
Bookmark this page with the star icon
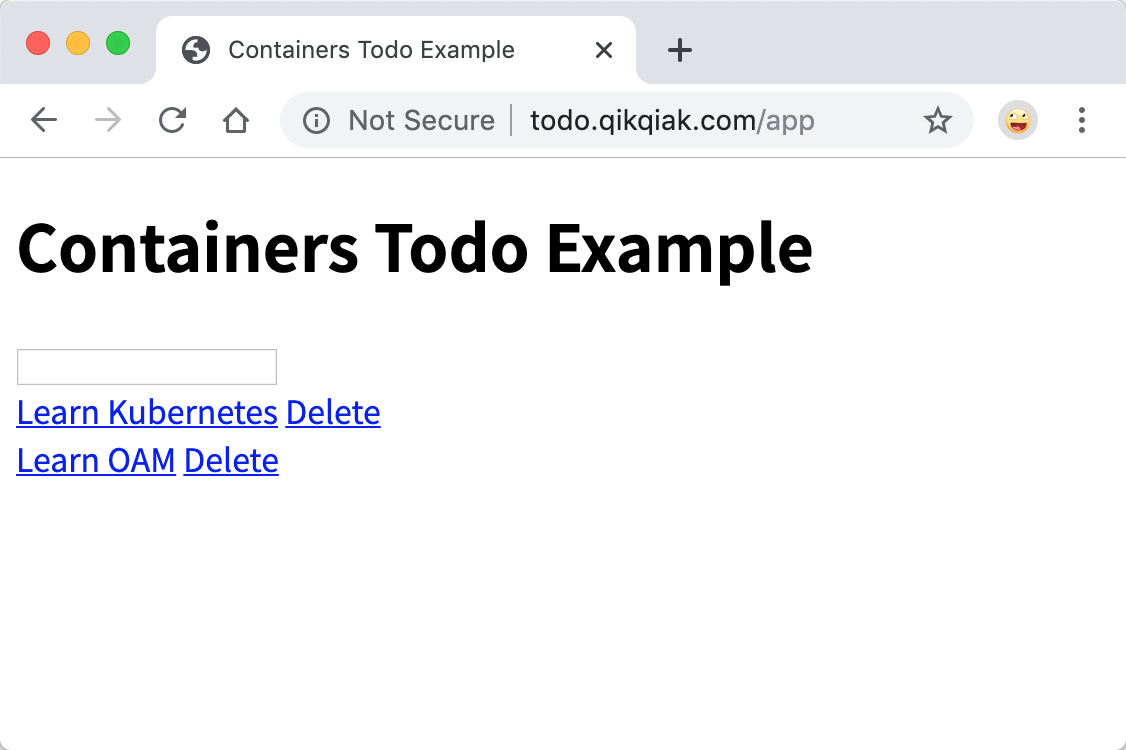937,120
